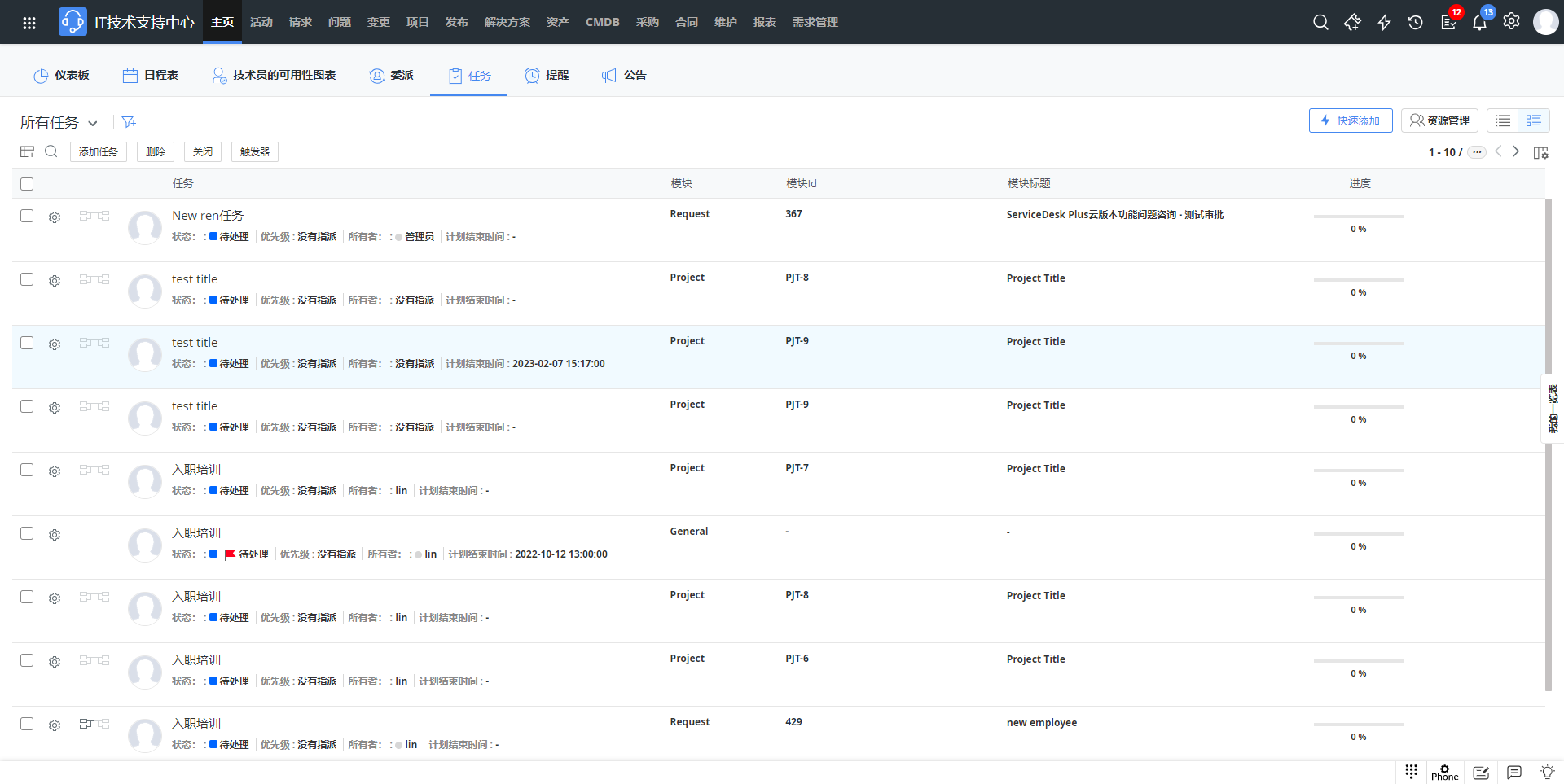
Task: Click the 删除 button
Action: pyautogui.click(x=156, y=152)
